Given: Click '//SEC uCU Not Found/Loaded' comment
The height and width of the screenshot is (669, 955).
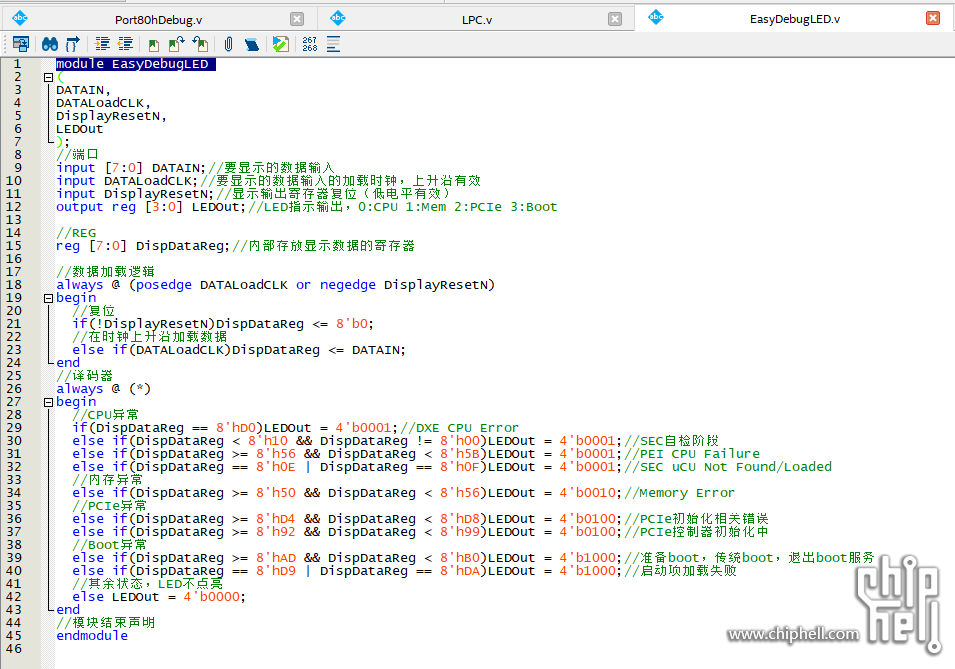Looking at the screenshot, I should 728,467.
